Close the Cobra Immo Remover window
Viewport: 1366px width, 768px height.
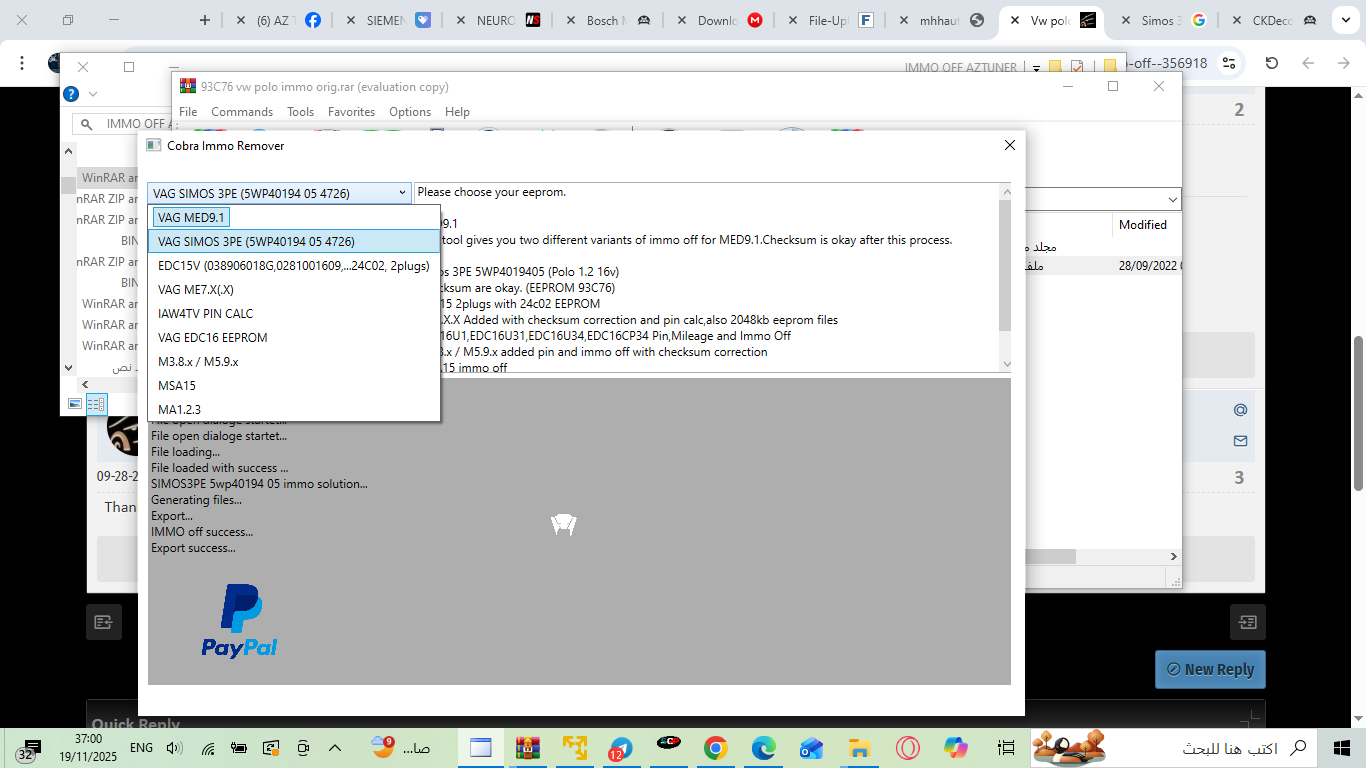[1009, 145]
